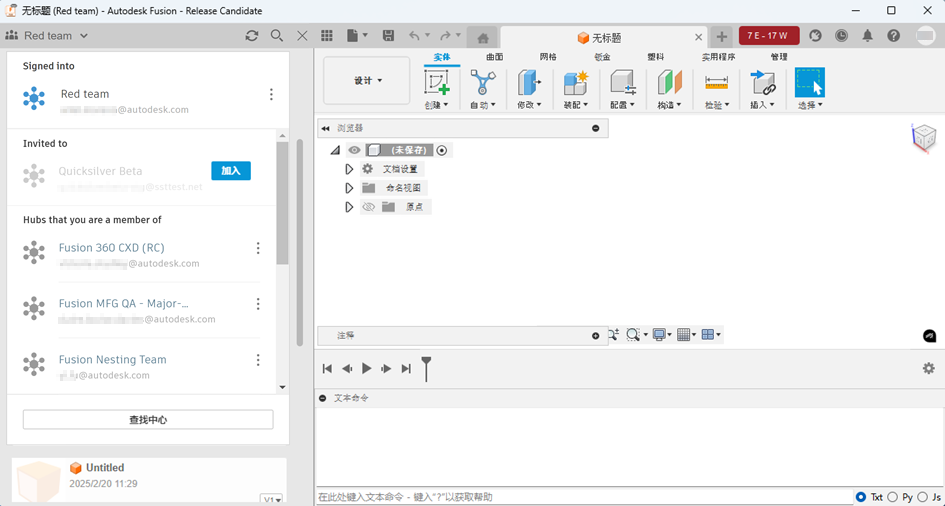Close the data panel with X icon

point(303,36)
